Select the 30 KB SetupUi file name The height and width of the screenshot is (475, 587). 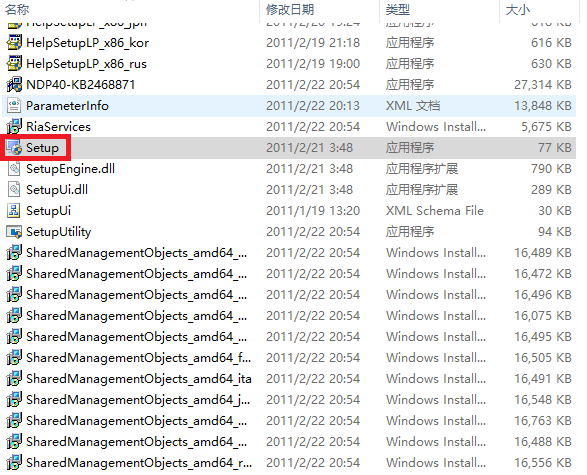click(x=48, y=211)
